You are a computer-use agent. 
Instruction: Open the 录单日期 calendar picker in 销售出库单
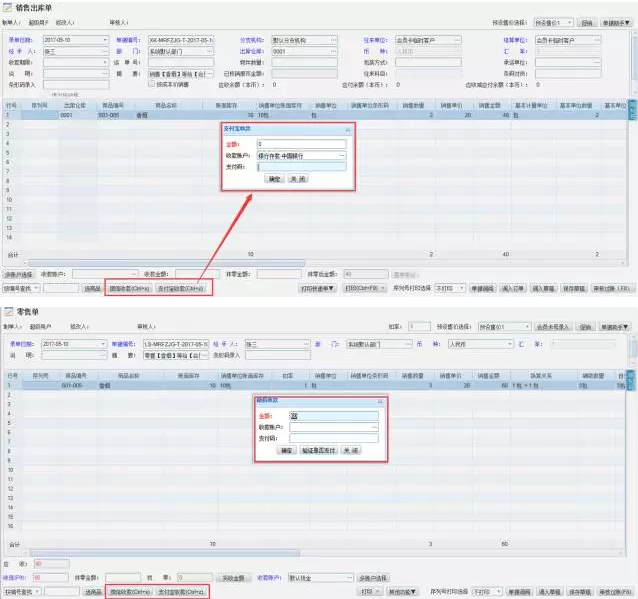pyautogui.click(x=105, y=40)
